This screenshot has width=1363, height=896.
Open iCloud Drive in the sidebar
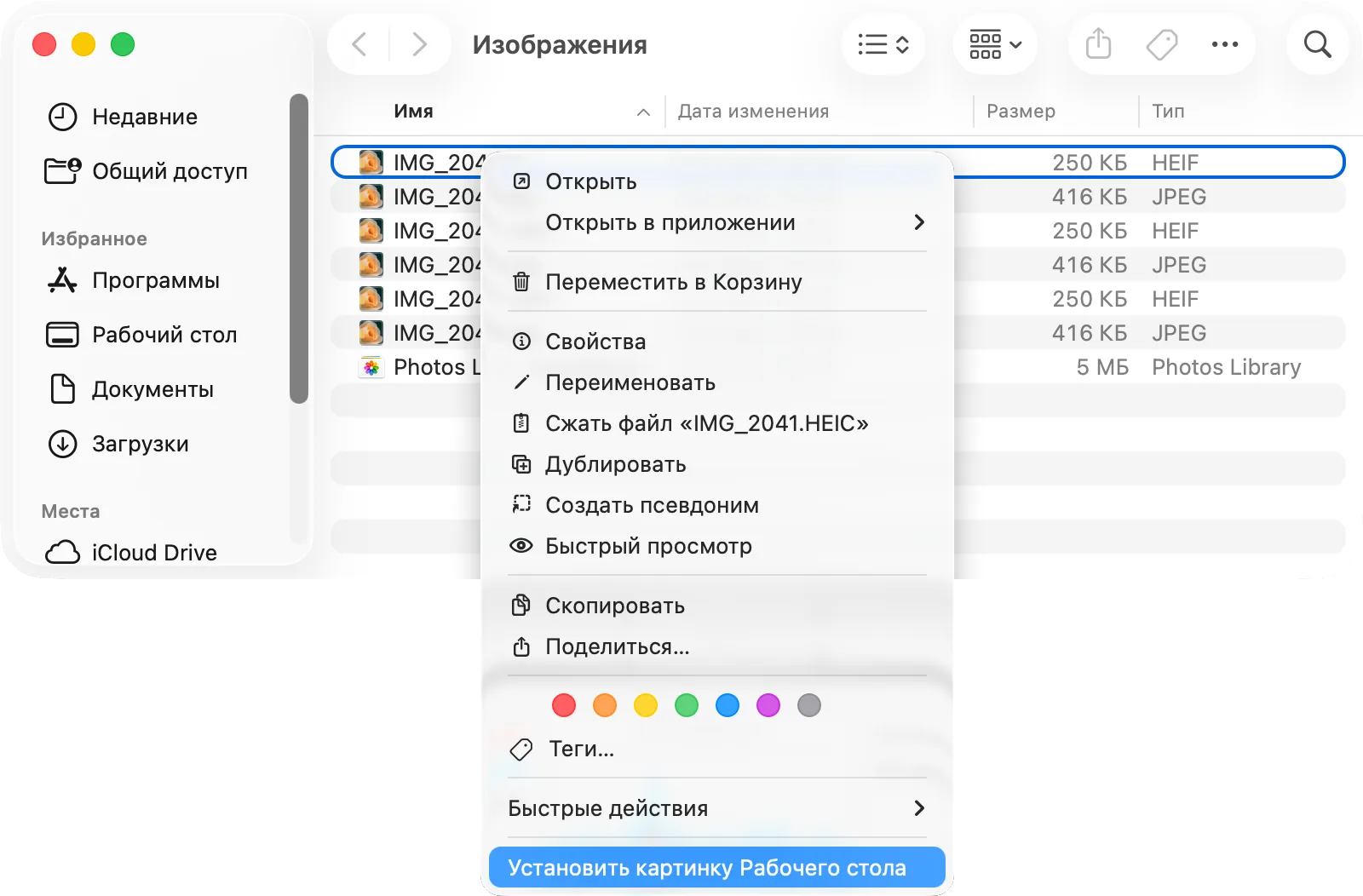point(131,553)
